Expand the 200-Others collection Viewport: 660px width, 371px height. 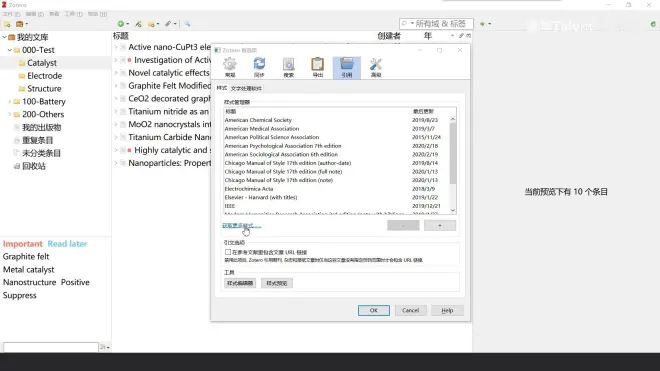10,114
